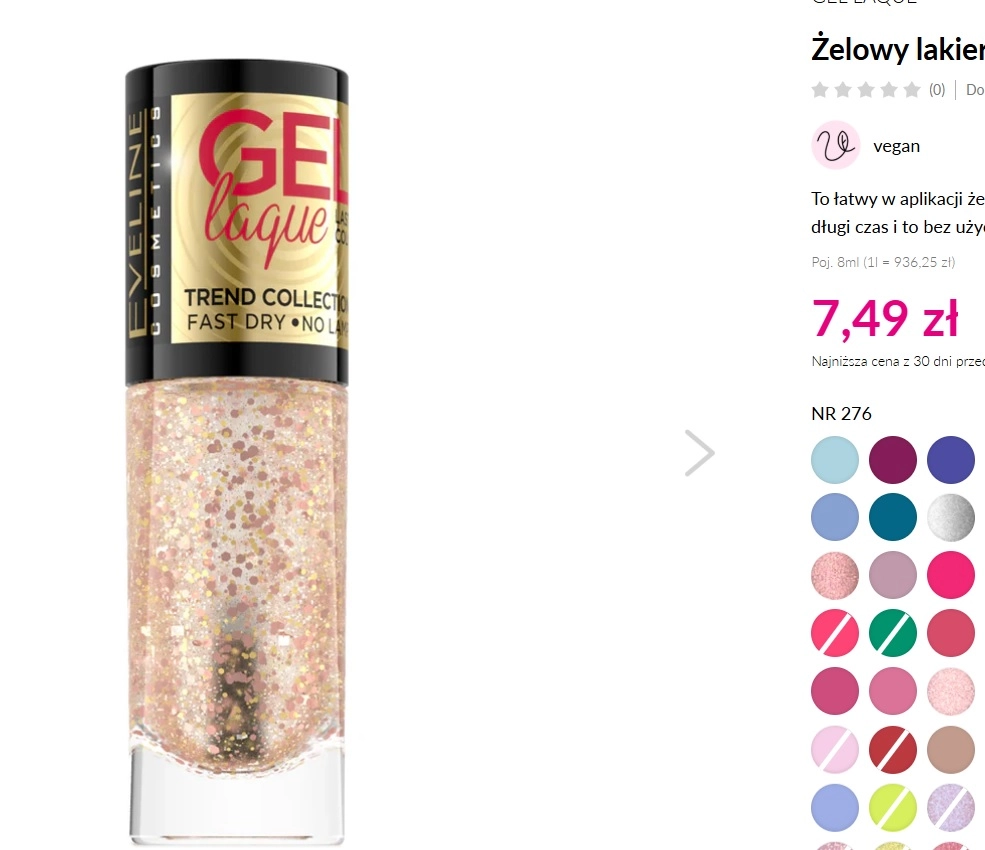Select the dark purple-magenta color swatch
The width and height of the screenshot is (985, 850).
click(893, 460)
